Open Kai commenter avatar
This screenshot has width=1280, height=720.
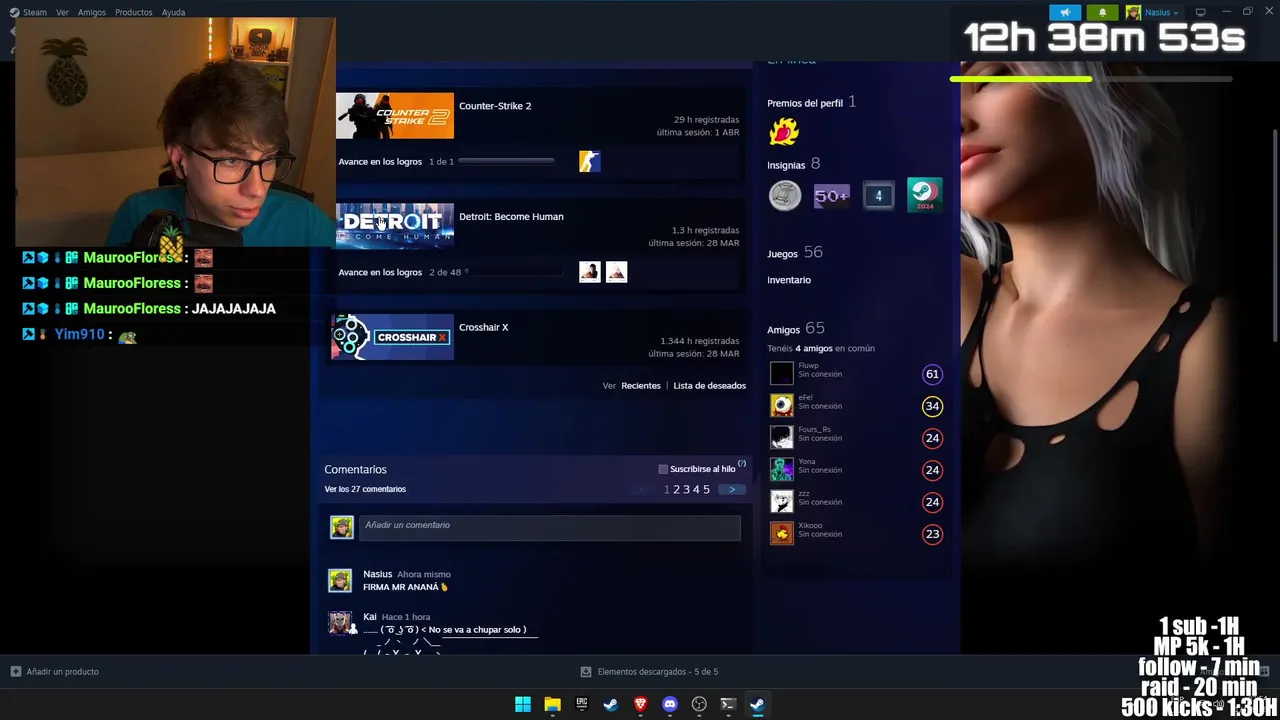click(x=340, y=623)
